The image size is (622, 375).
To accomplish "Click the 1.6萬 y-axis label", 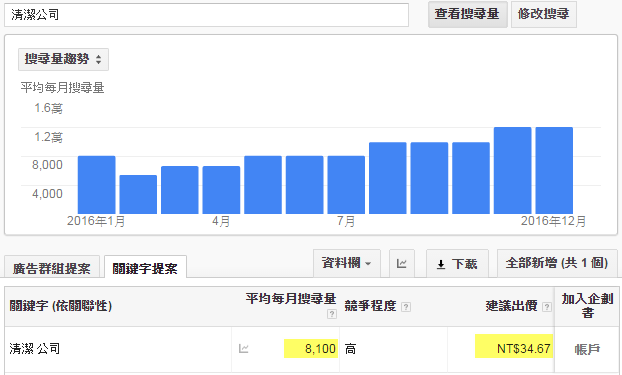I will tap(48, 108).
